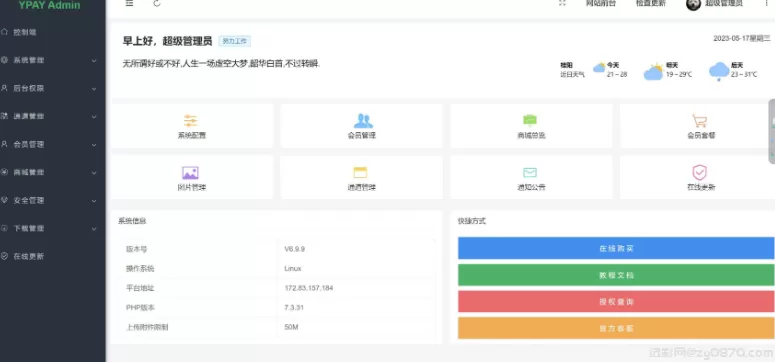Expand the 商城管理 chevron
The width and height of the screenshot is (775, 362).
(94, 173)
